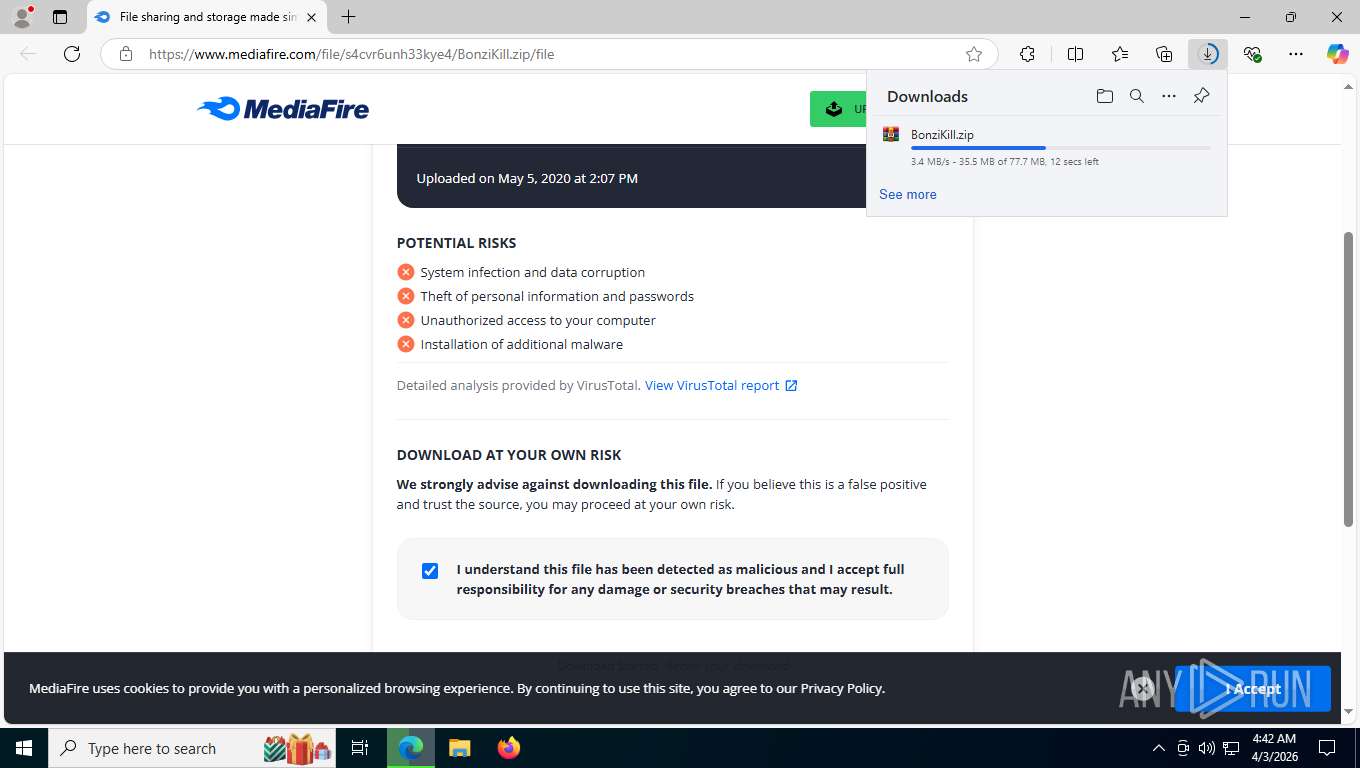Click the page vertical scrollbar thumb

[x=1348, y=379]
